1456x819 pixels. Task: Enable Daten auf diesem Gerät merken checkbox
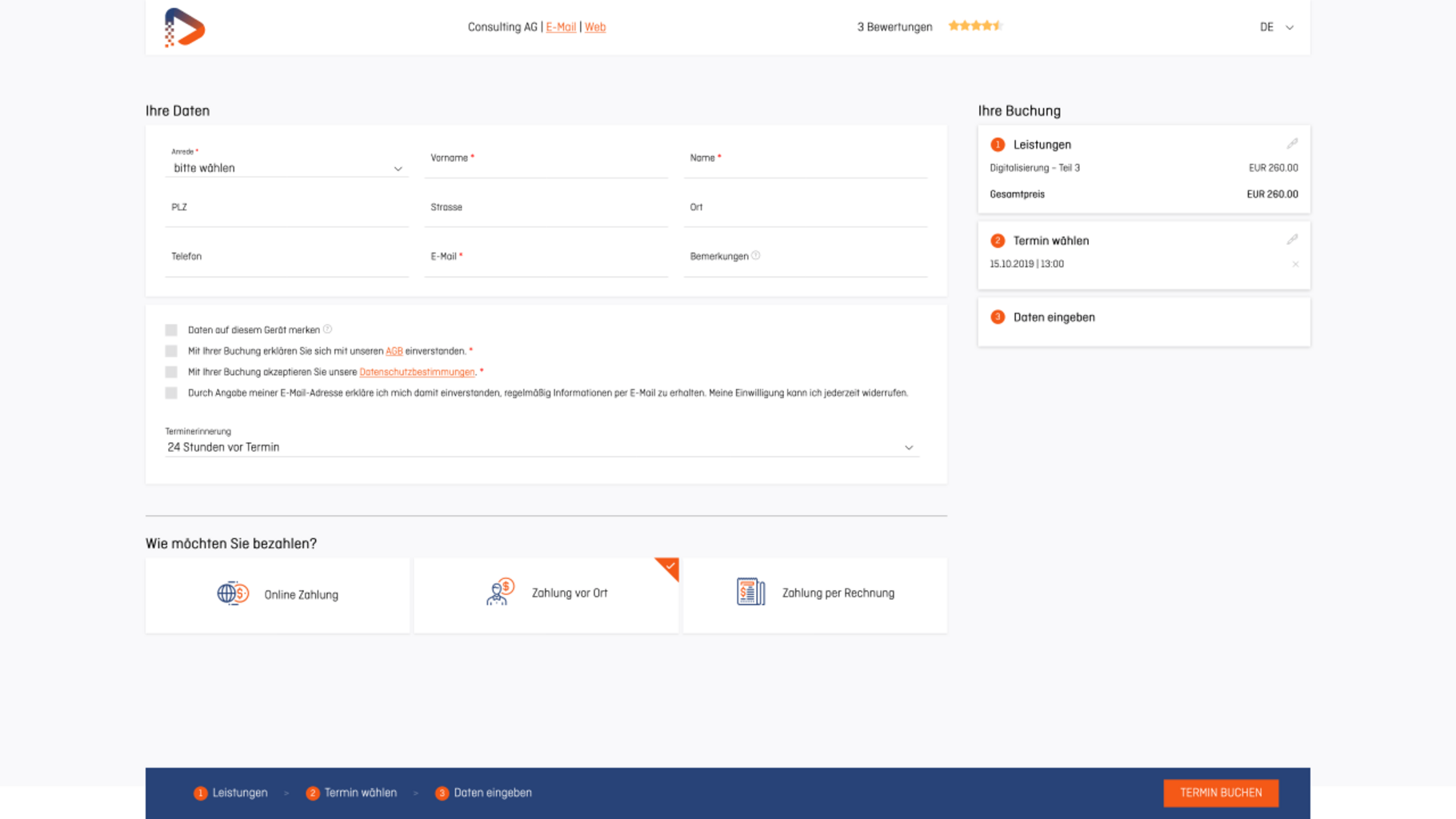pos(171,330)
